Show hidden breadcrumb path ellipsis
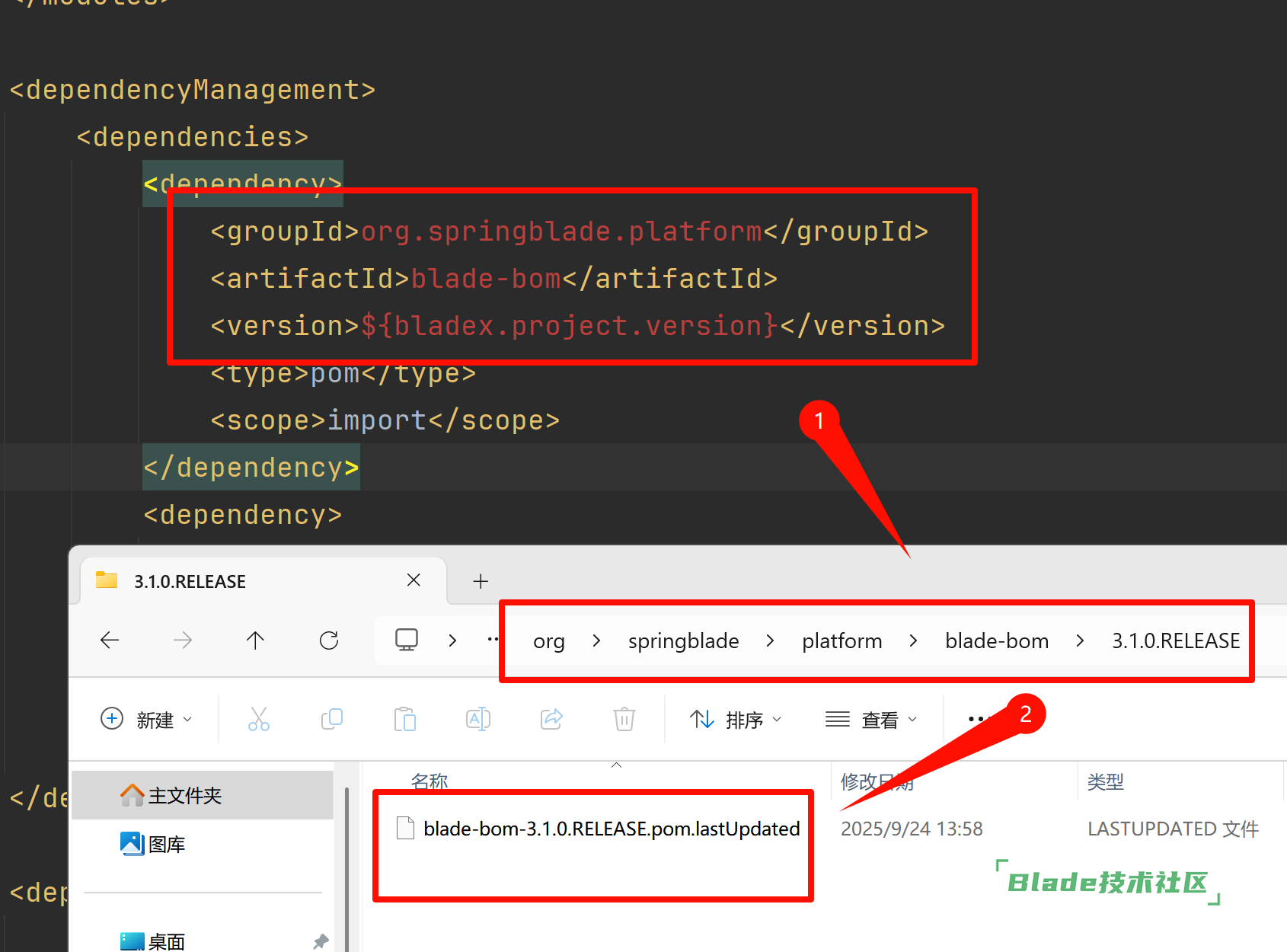This screenshot has height=952, width=1287. (x=493, y=640)
